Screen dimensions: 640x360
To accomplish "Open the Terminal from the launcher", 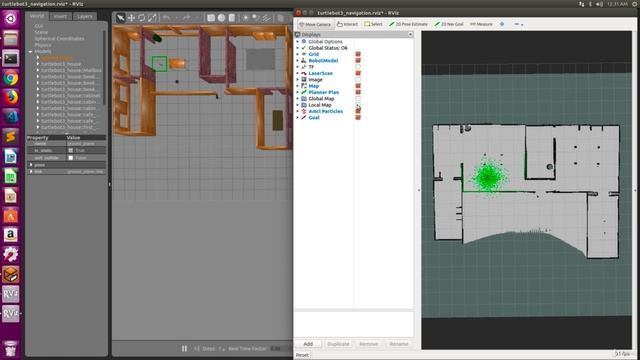I will click(11, 58).
